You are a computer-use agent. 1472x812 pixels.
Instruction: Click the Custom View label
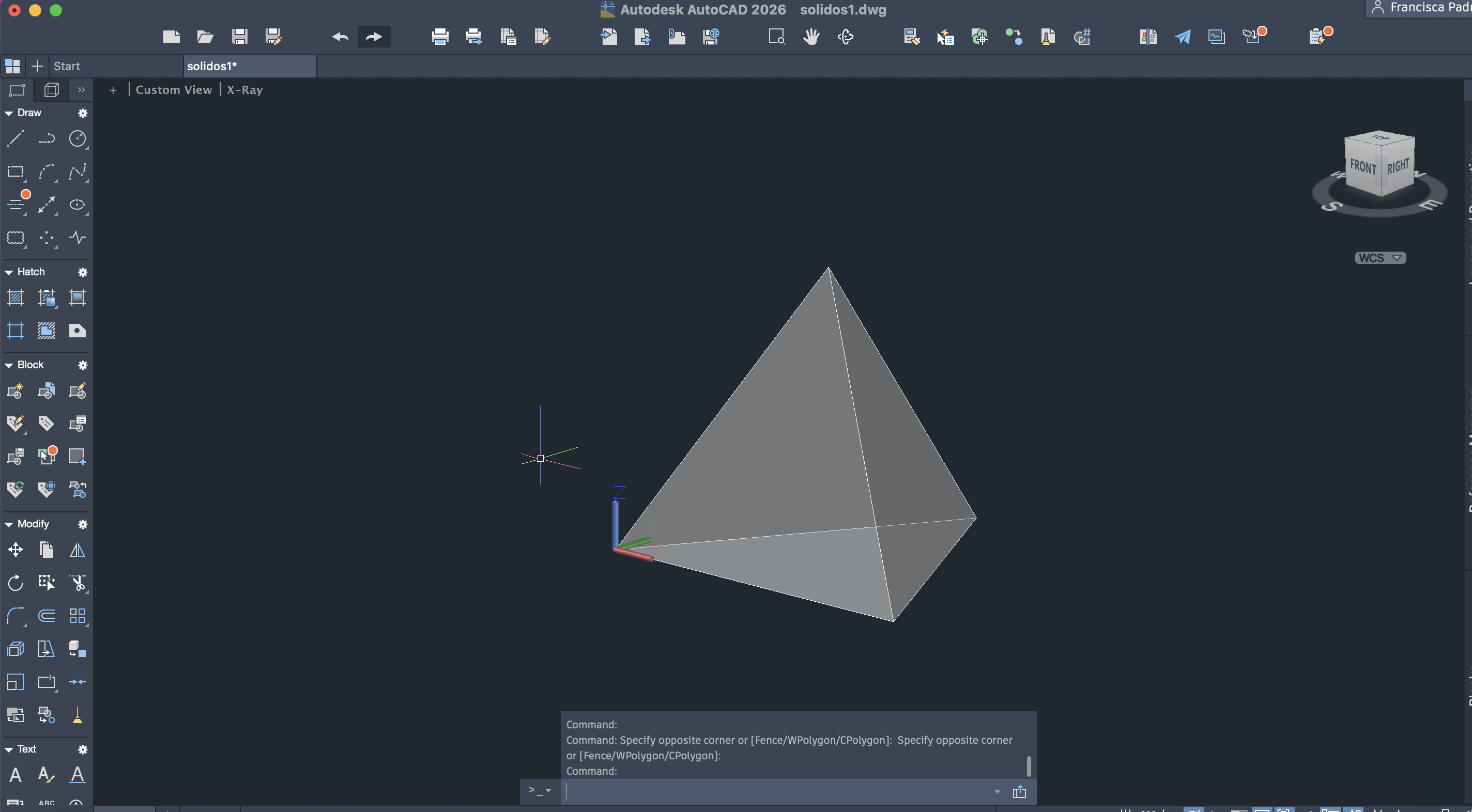coord(174,90)
